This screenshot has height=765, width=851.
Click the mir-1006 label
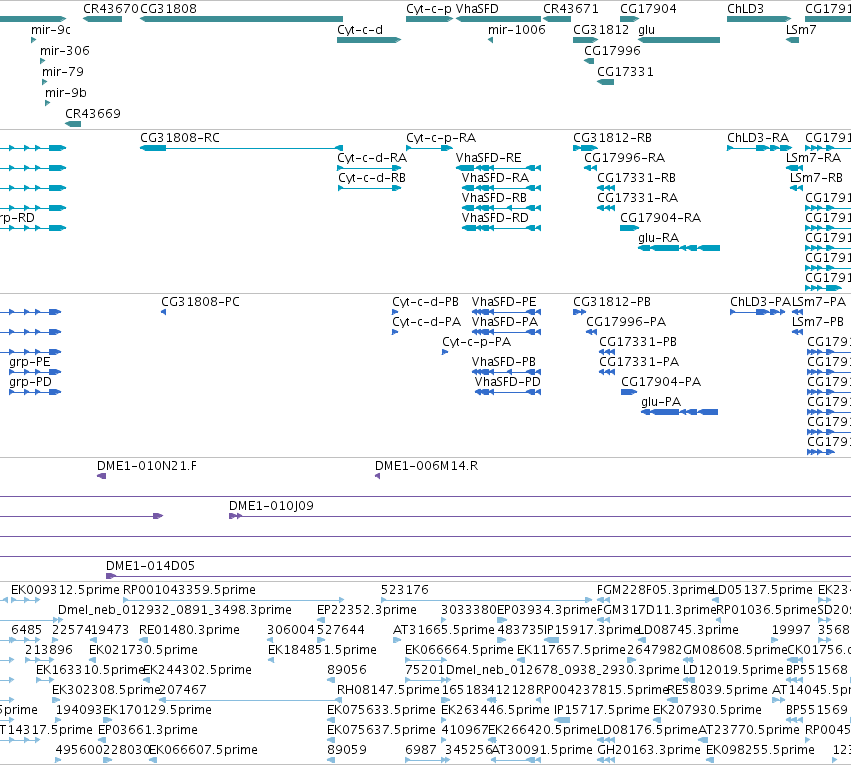[517, 30]
